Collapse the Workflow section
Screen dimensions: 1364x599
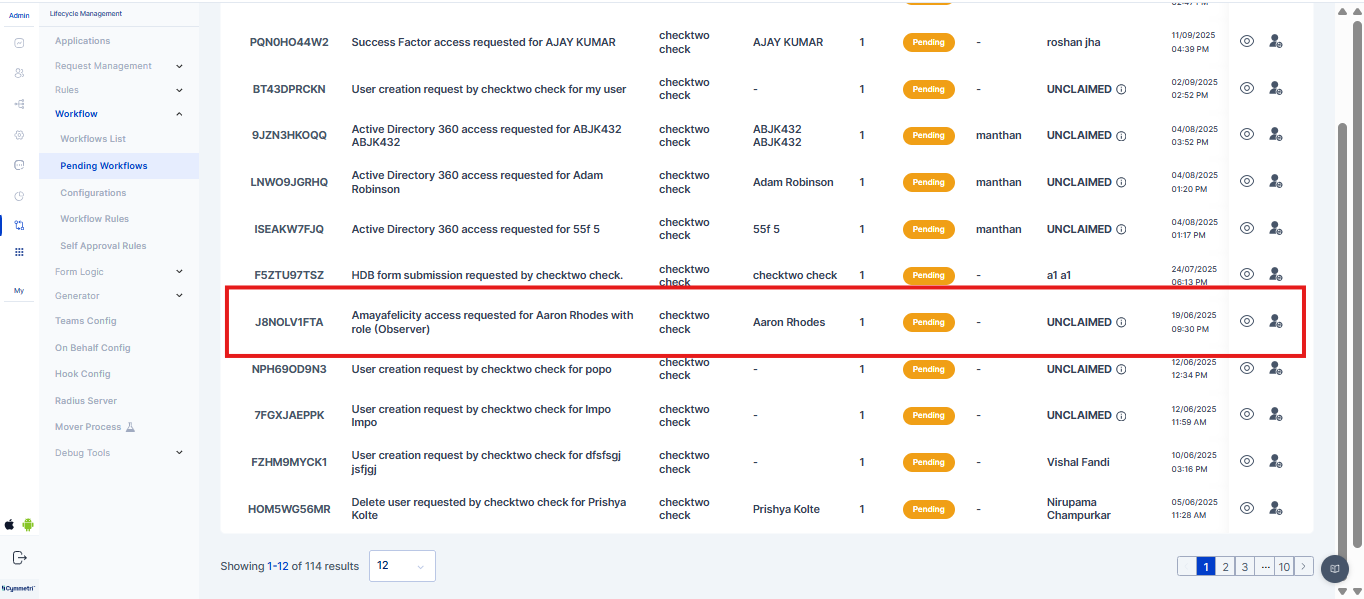click(x=179, y=114)
